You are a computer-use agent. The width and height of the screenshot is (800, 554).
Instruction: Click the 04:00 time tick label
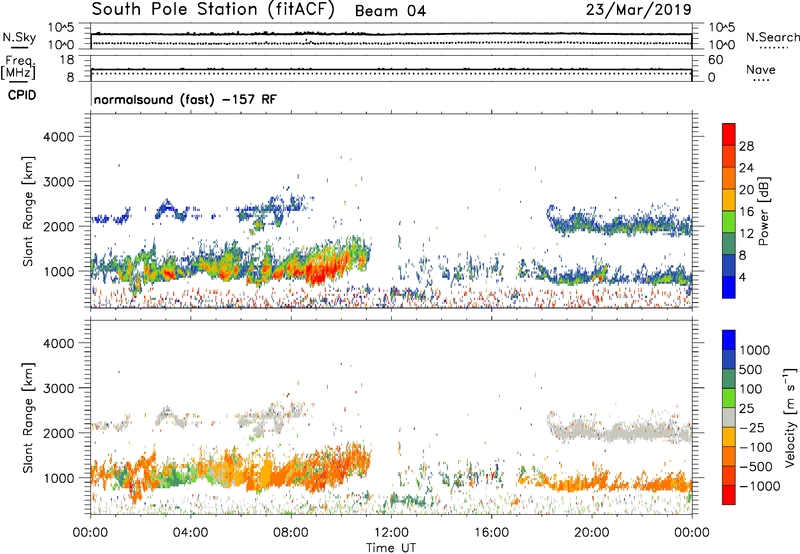[x=190, y=533]
